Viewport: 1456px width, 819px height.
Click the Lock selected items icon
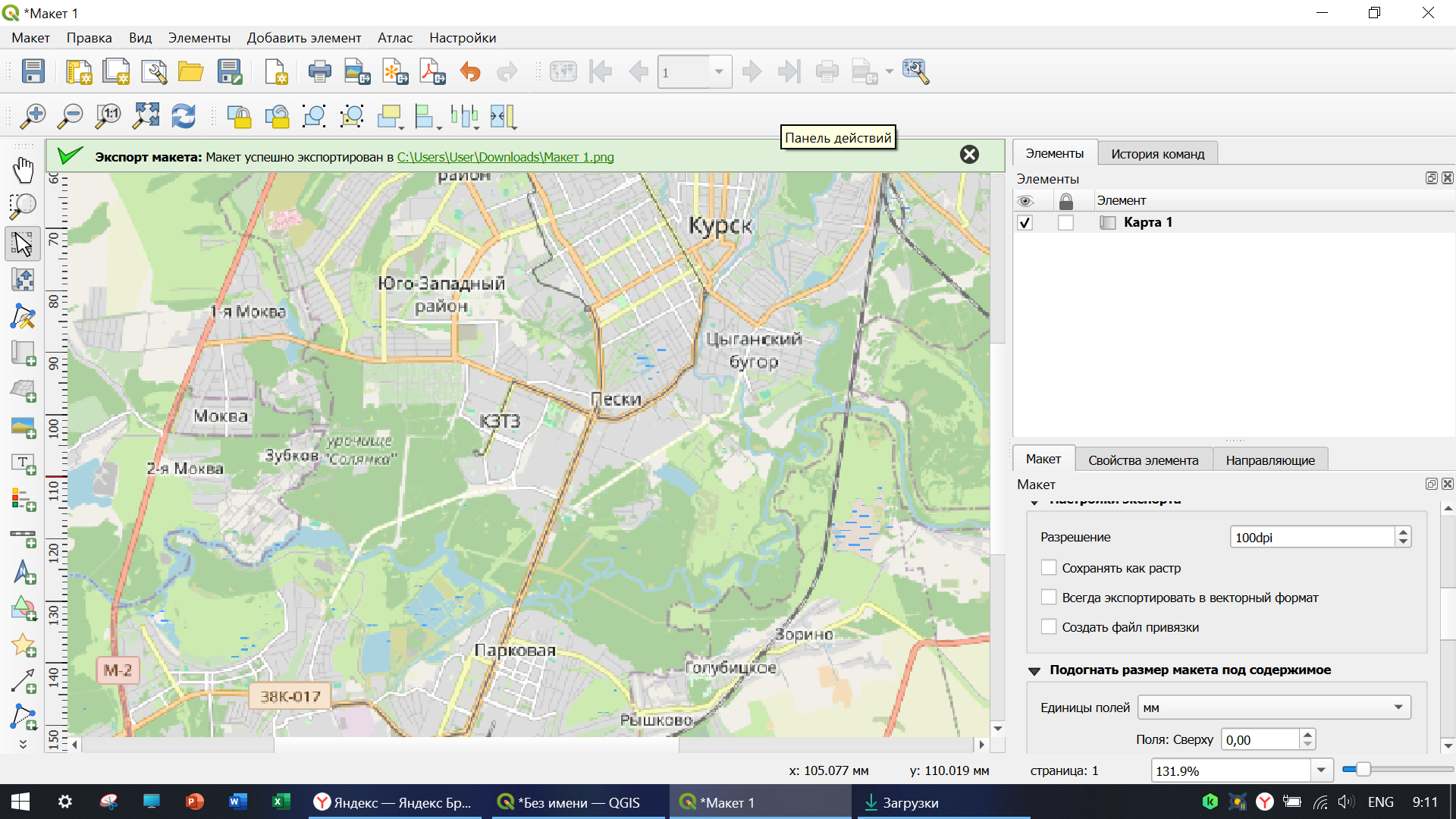[x=239, y=116]
